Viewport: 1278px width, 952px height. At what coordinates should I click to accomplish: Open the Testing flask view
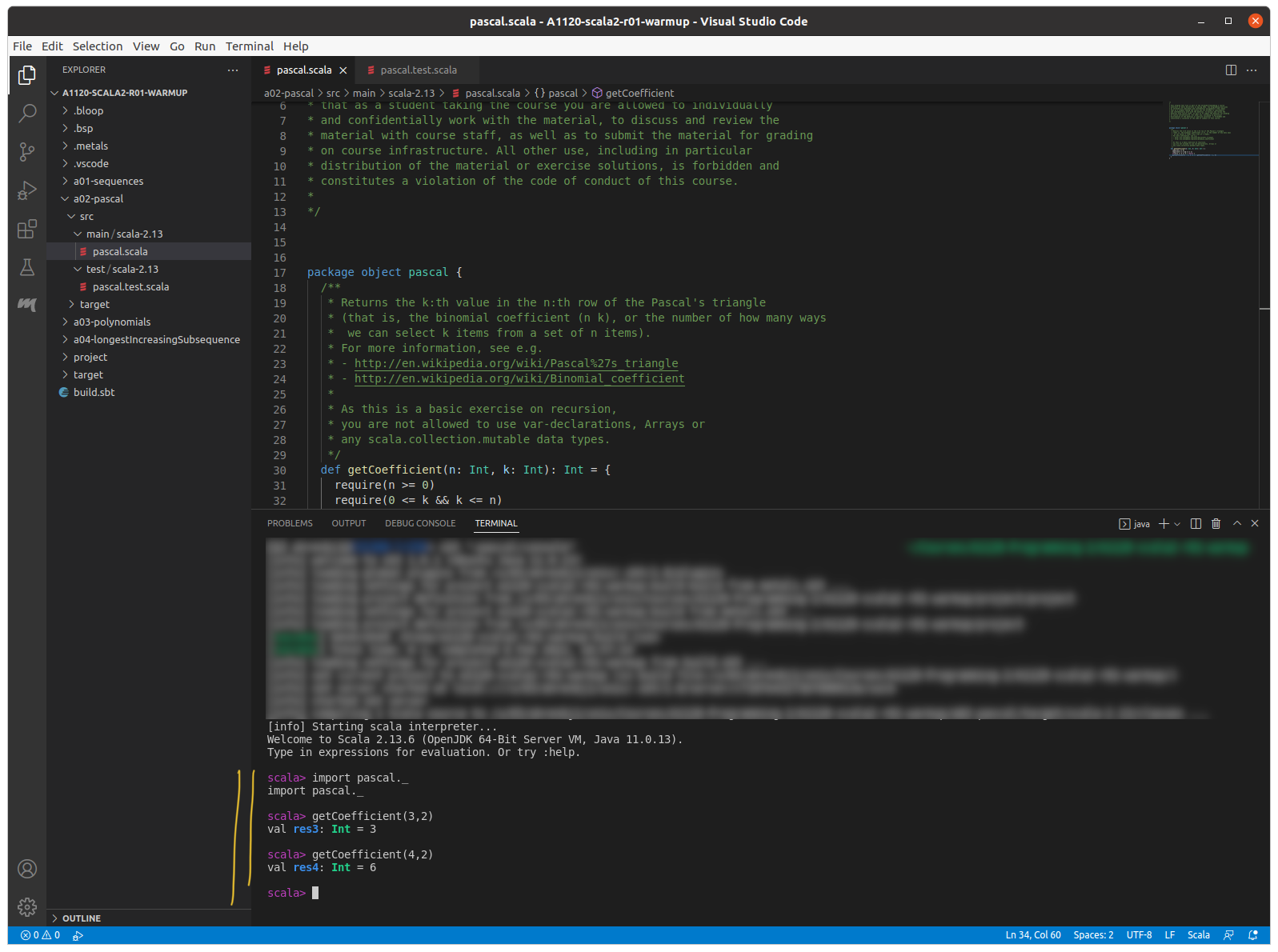pos(27,267)
